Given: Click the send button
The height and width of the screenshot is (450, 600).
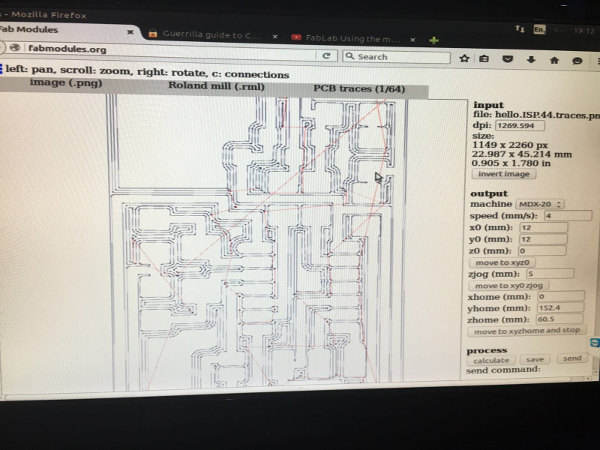Looking at the screenshot, I should pyautogui.click(x=572, y=358).
